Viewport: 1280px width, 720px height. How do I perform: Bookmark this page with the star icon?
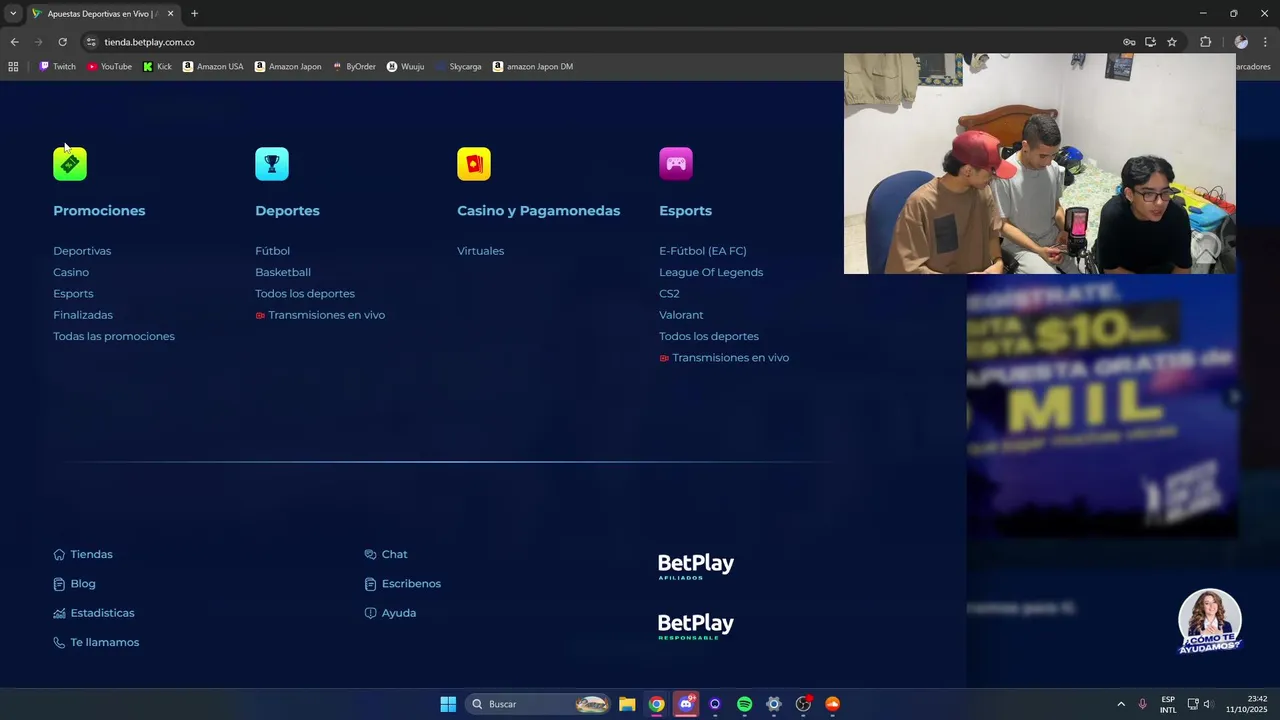pyautogui.click(x=1172, y=42)
